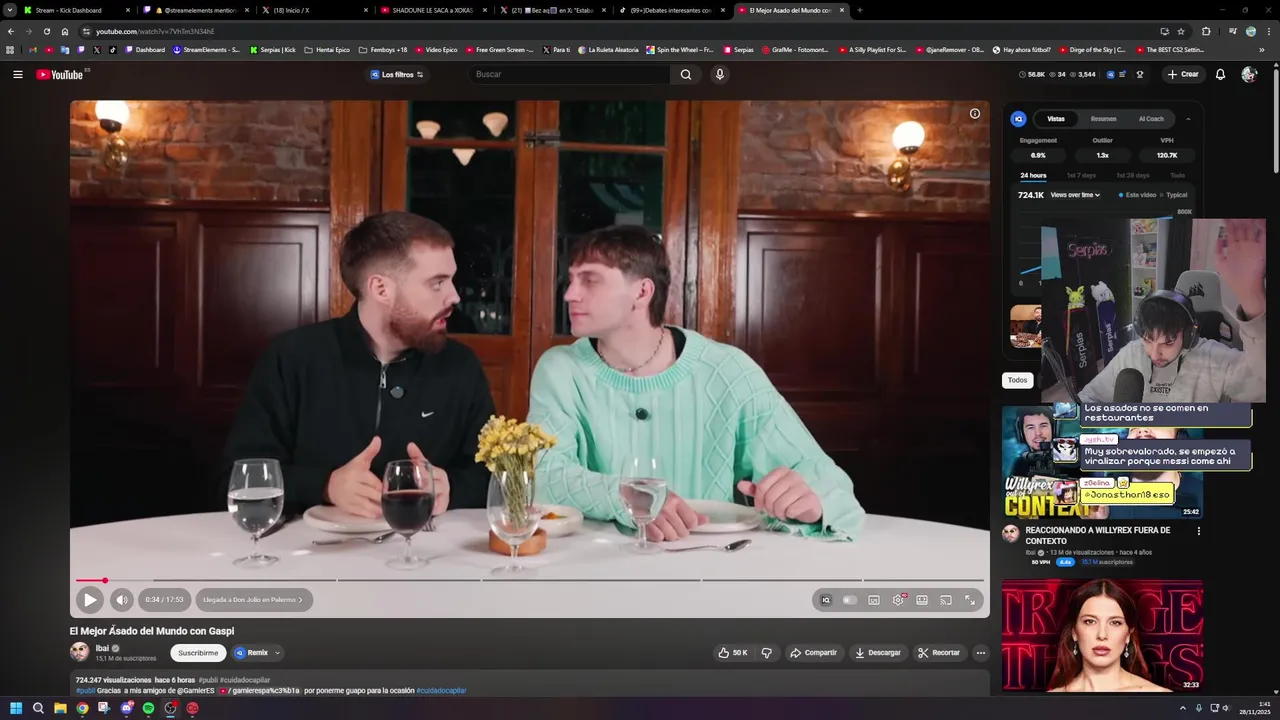Open the trophy icon in top bar

click(x=1139, y=74)
